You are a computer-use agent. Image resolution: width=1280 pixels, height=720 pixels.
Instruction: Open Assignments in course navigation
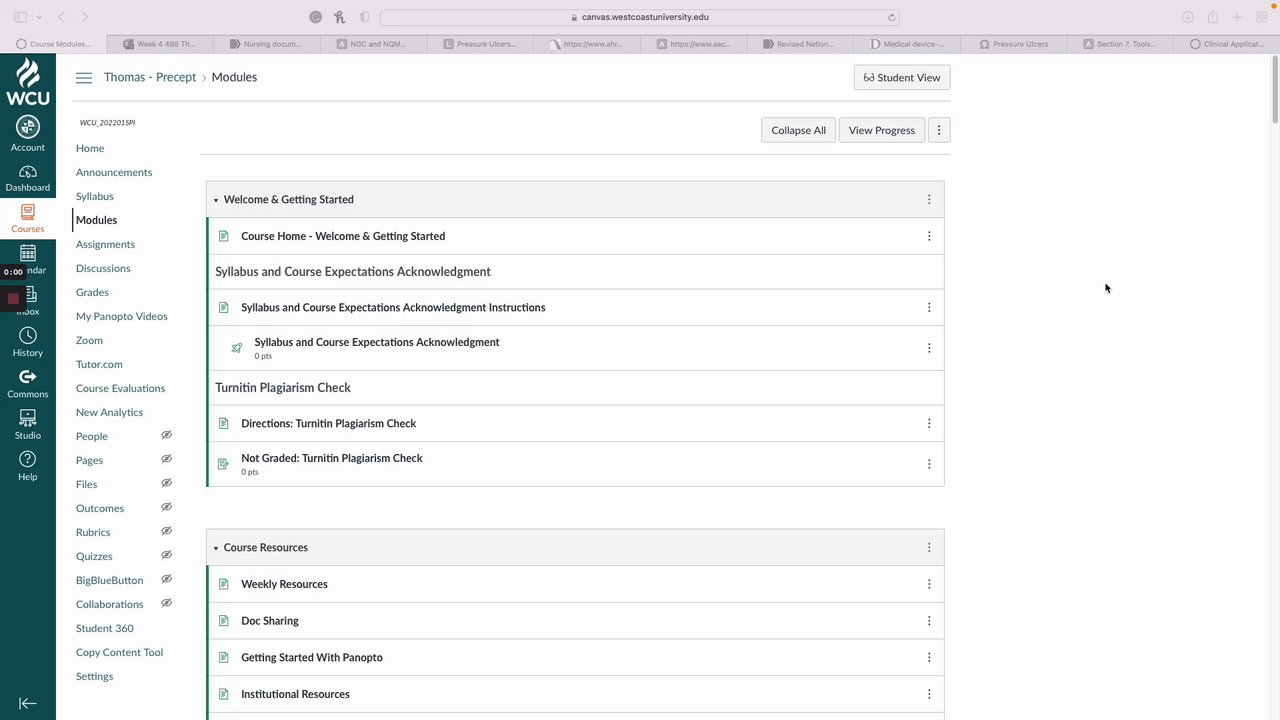105,244
